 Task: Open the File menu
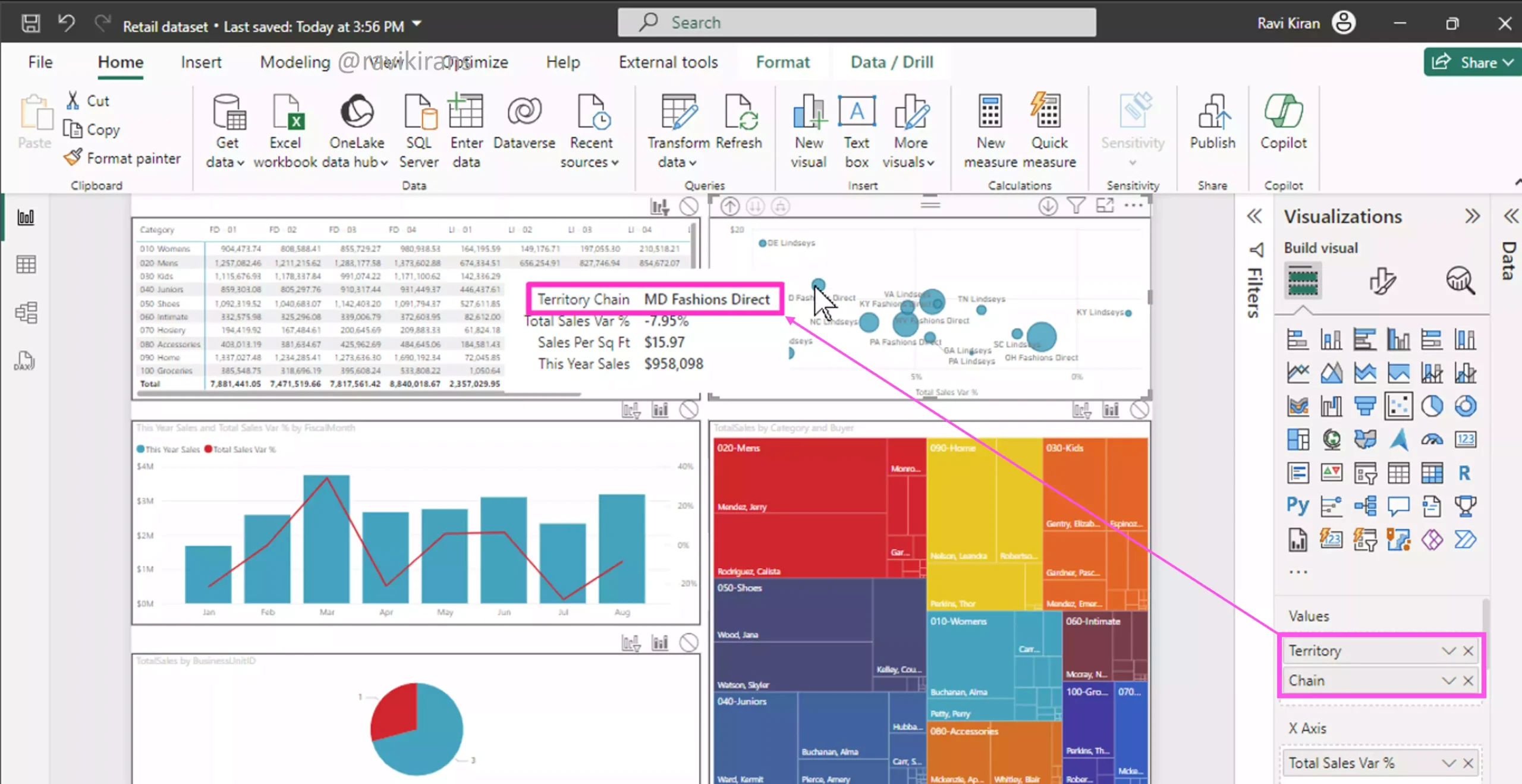coord(40,62)
